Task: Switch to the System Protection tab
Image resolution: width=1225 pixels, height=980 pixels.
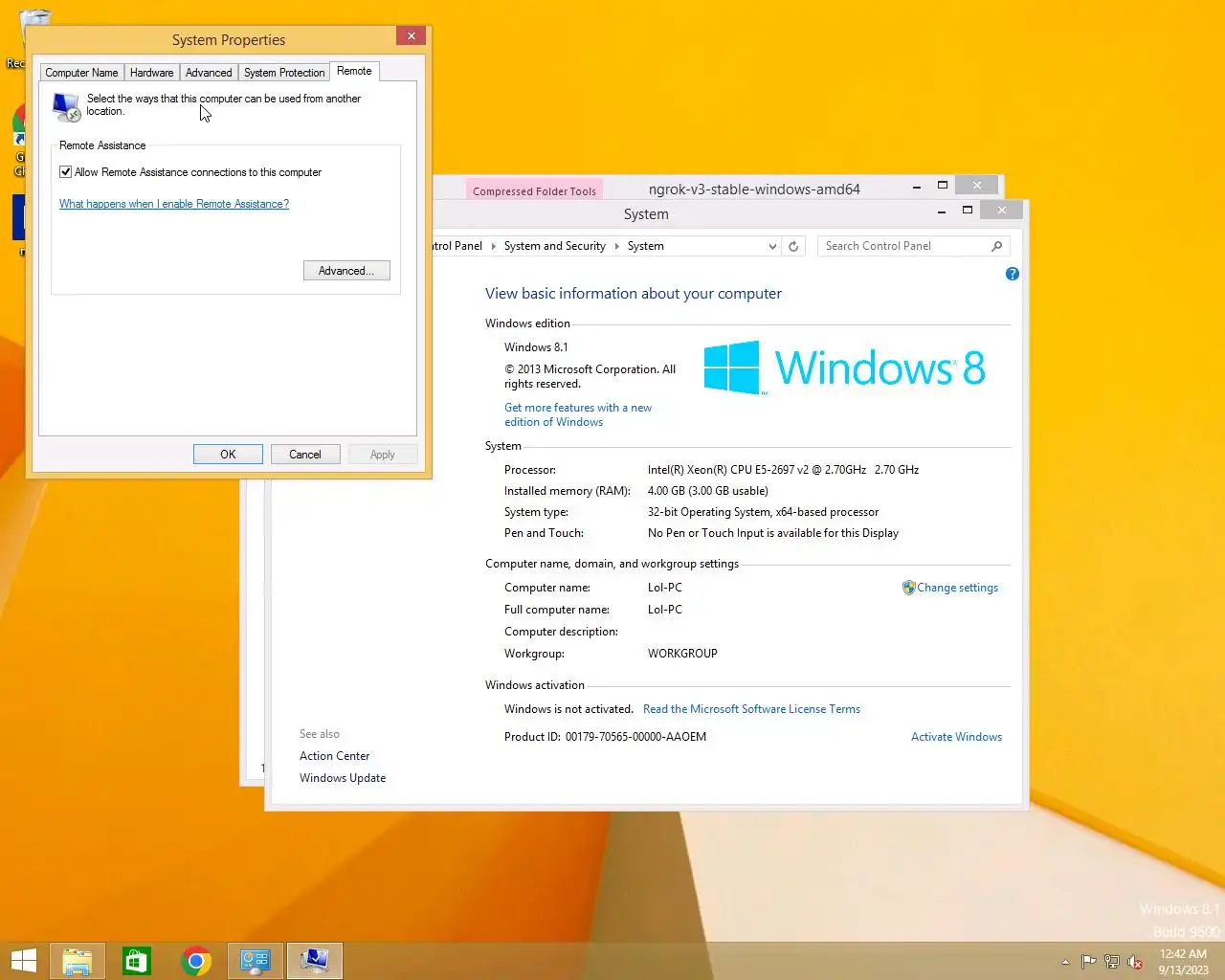Action: tap(284, 73)
